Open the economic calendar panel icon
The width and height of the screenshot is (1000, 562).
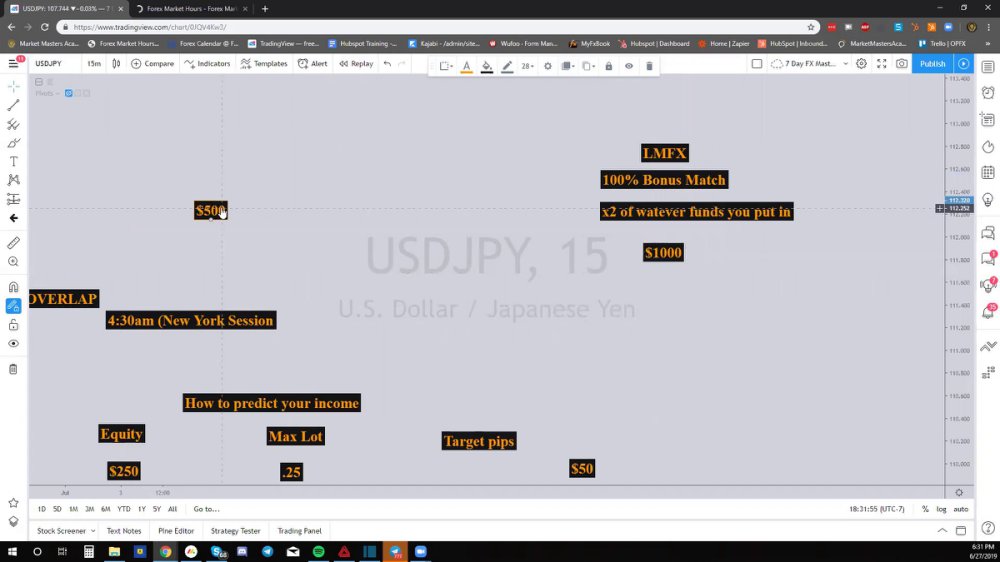[x=988, y=172]
